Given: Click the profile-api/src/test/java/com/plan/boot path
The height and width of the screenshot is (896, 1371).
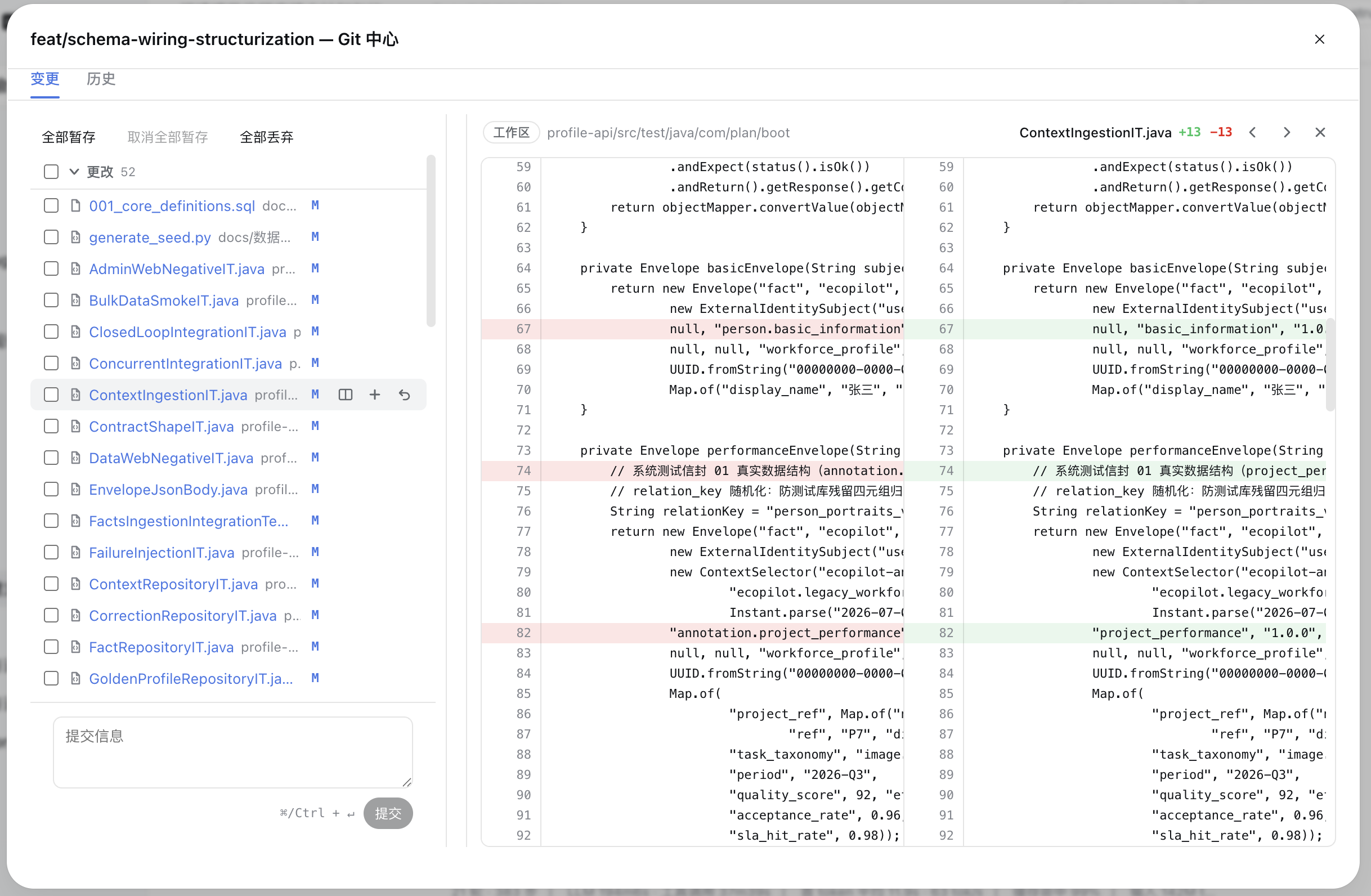Looking at the screenshot, I should tap(668, 132).
